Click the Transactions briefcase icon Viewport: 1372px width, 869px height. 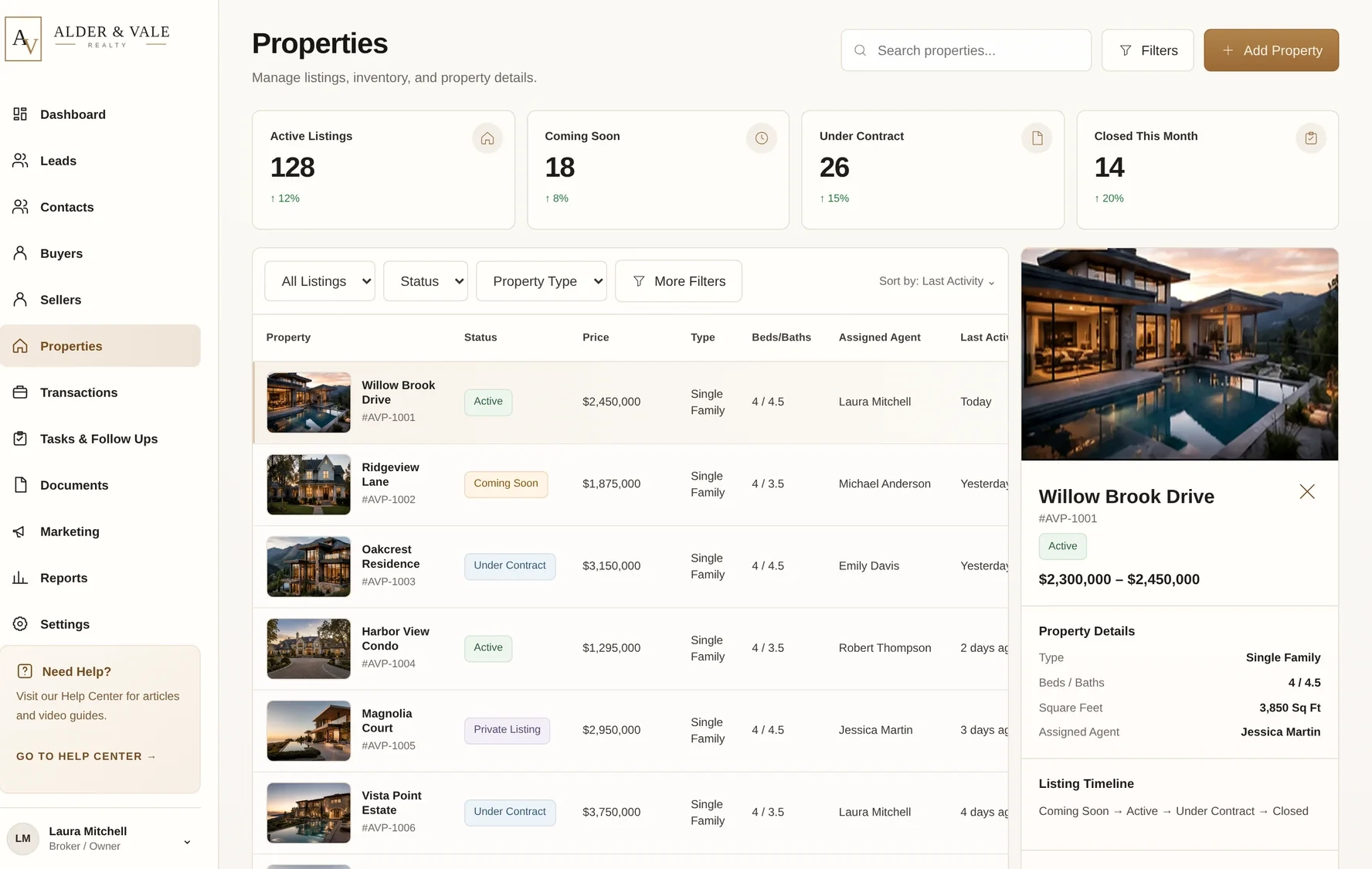[x=20, y=392]
